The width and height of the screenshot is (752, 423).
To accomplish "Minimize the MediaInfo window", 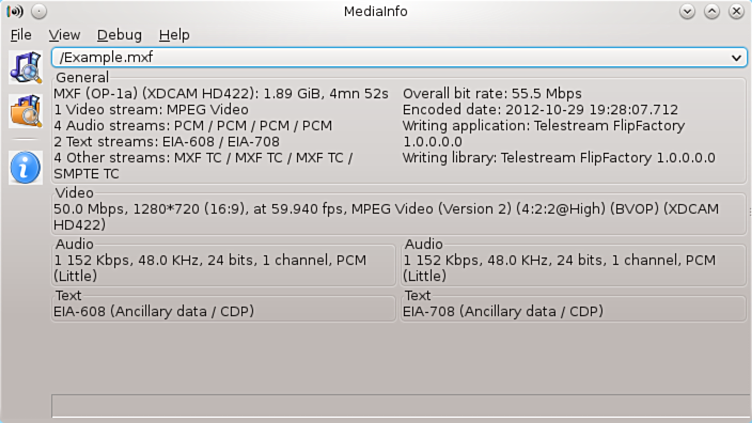I will click(x=688, y=12).
